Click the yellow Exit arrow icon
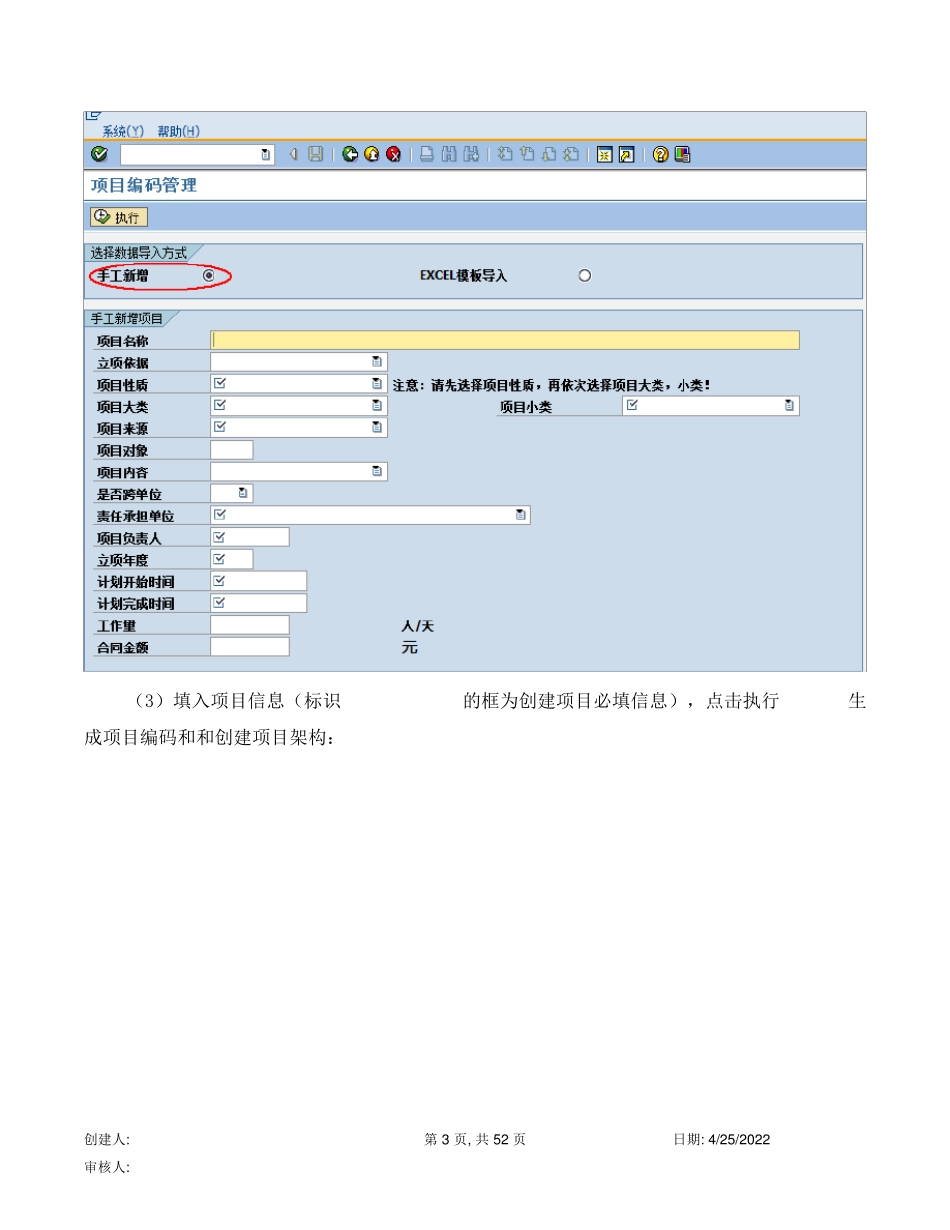Screen dimensions: 950x1230 click(x=371, y=154)
